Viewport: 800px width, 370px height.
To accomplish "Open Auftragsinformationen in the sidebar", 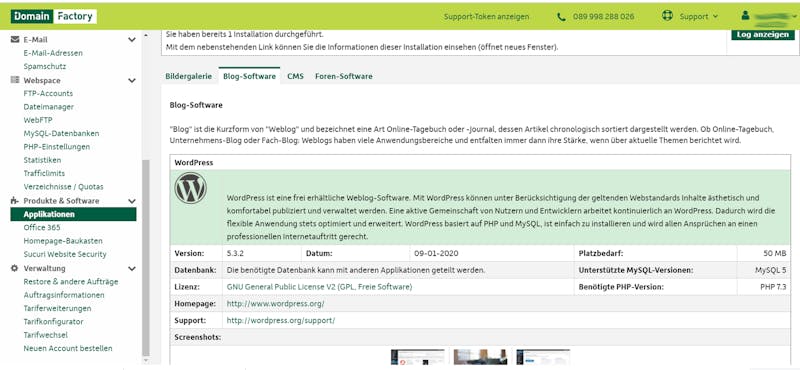I will click(x=64, y=295).
